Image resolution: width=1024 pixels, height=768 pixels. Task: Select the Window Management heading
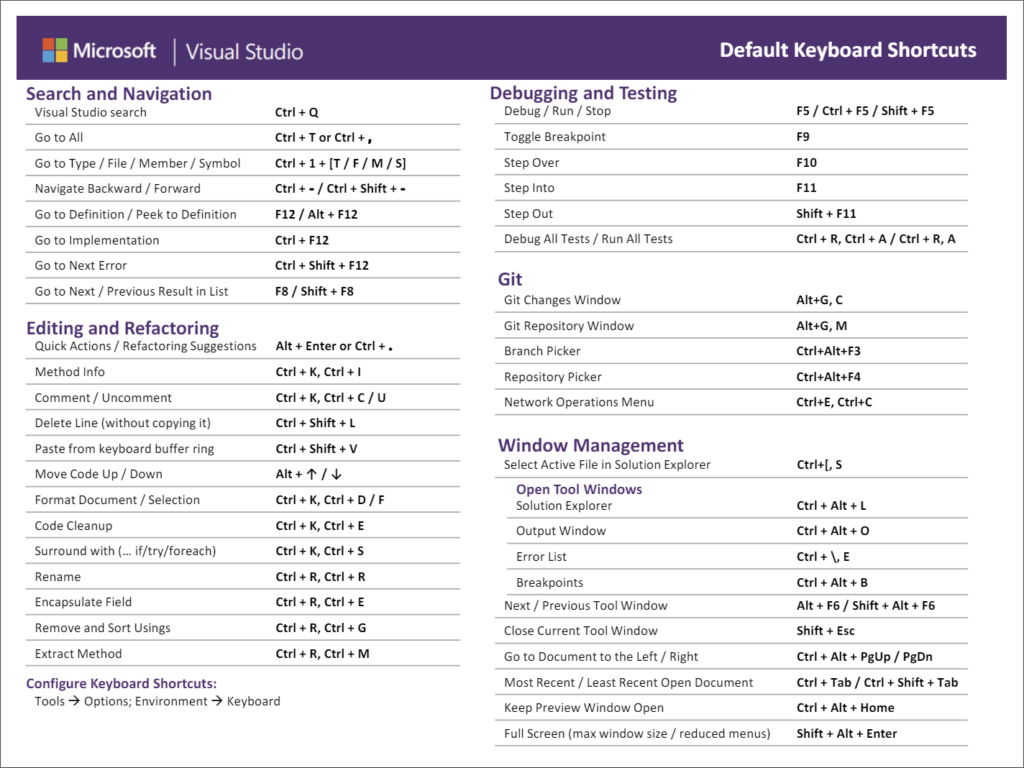590,445
